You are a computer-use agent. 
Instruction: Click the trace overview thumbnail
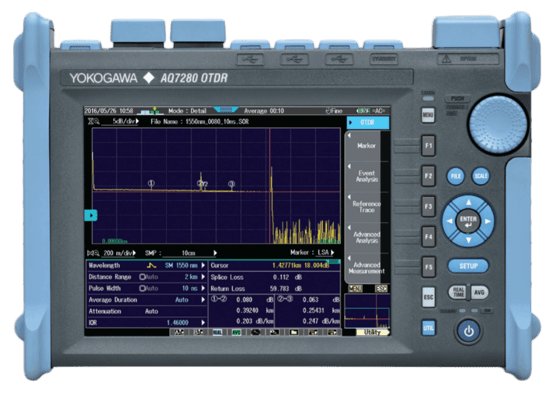point(367,311)
